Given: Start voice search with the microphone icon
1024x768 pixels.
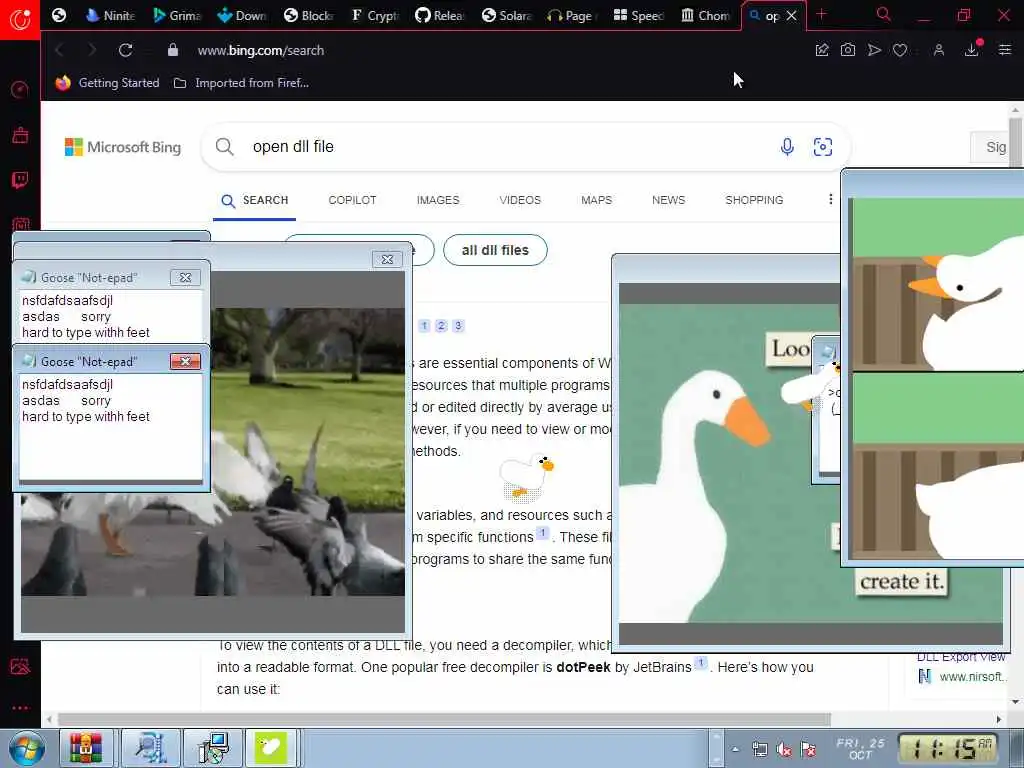Looking at the screenshot, I should pos(787,147).
